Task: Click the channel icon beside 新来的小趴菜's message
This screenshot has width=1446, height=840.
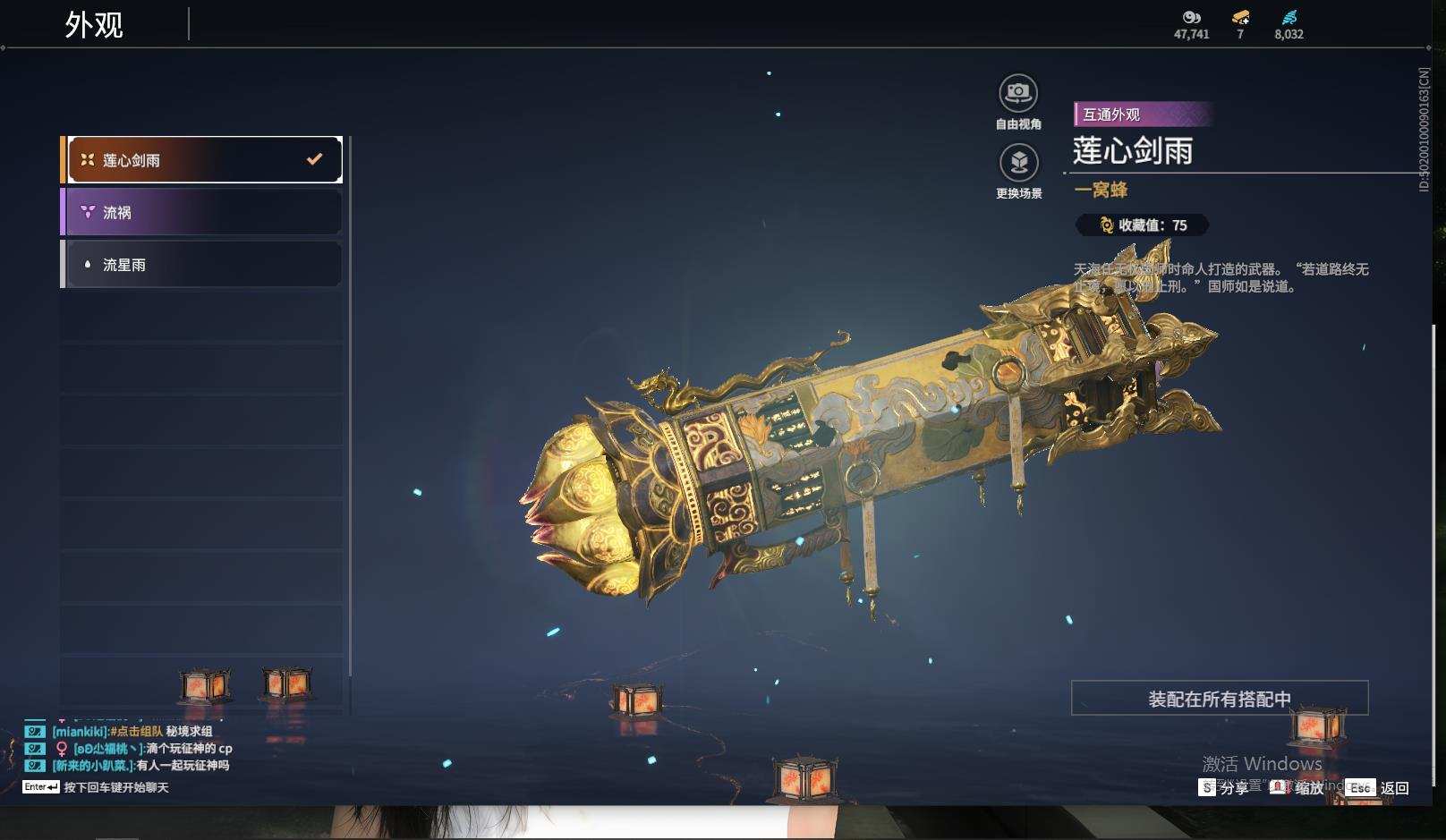Action: click(35, 766)
